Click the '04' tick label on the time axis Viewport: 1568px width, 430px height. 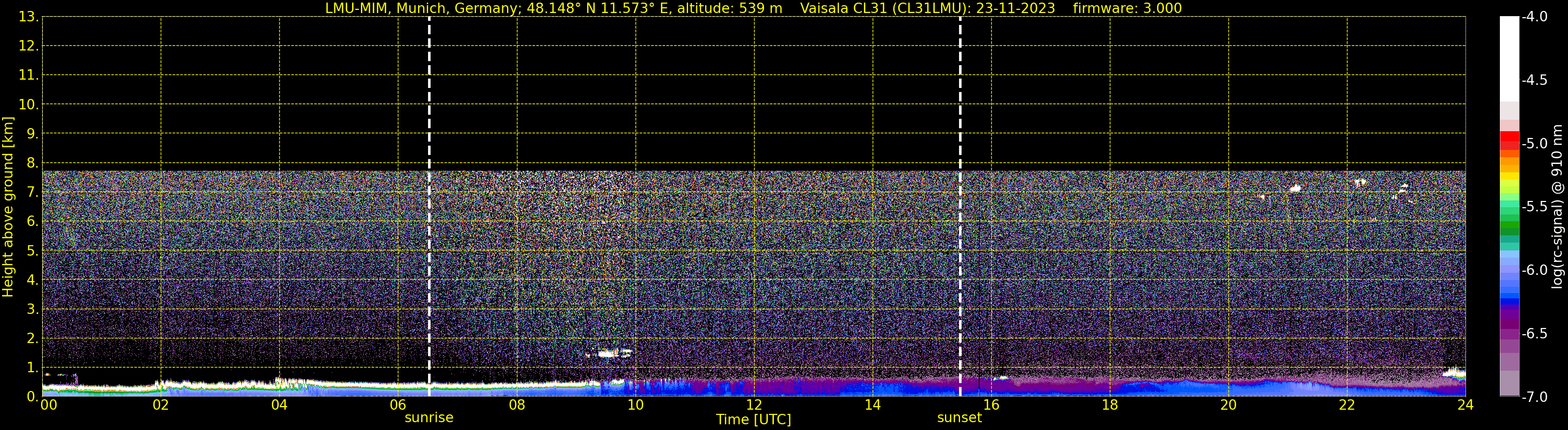pos(279,405)
